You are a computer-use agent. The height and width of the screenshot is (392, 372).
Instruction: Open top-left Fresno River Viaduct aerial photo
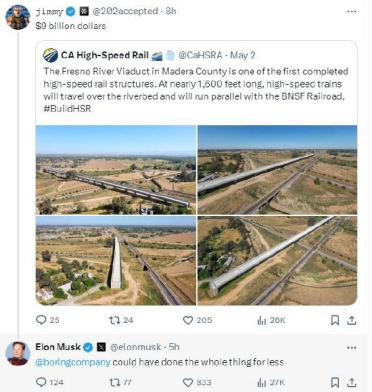pos(116,170)
